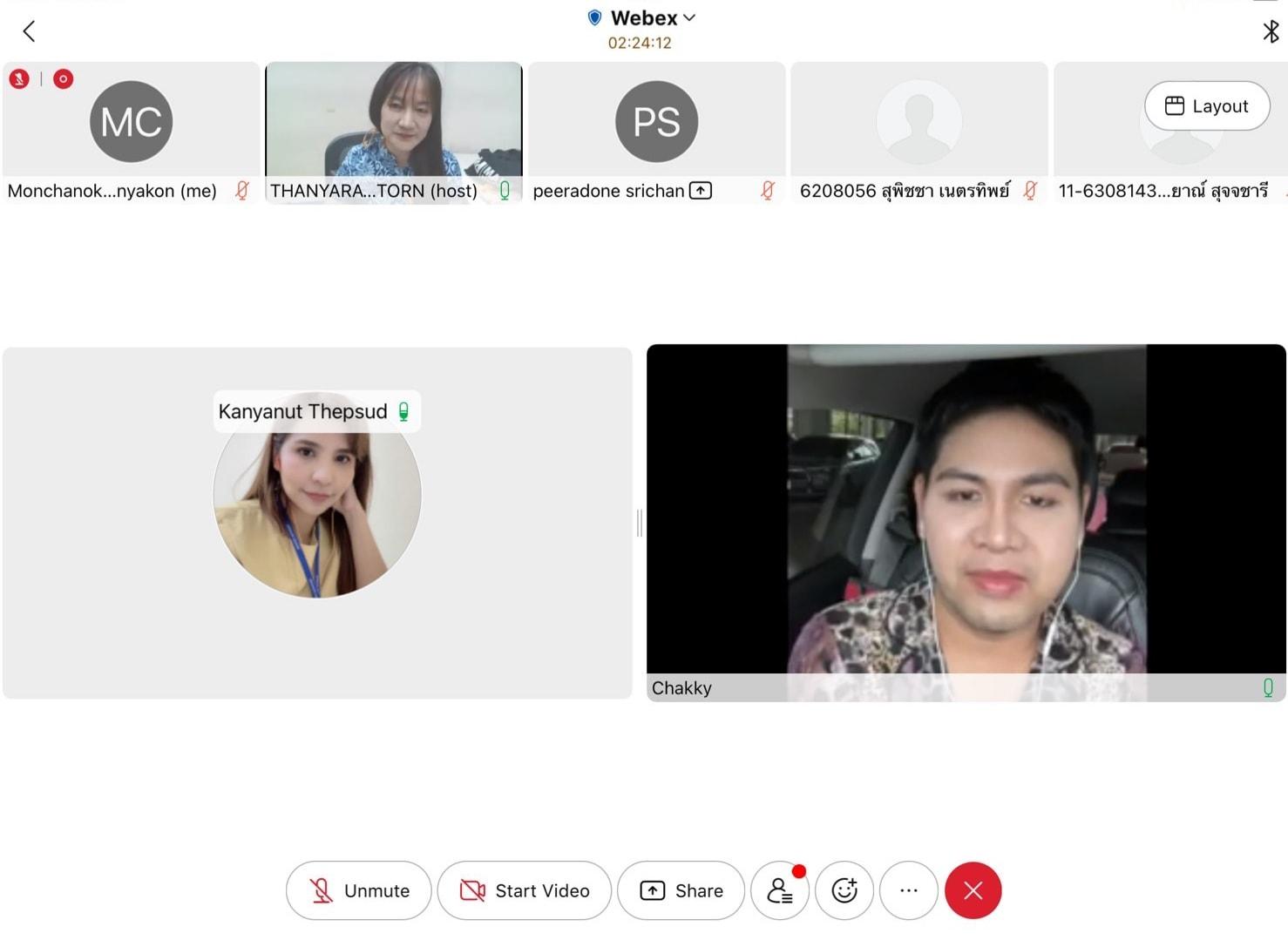Tap the muted mic icon for peeradone srichan
The height and width of the screenshot is (947, 1288).
click(x=768, y=191)
